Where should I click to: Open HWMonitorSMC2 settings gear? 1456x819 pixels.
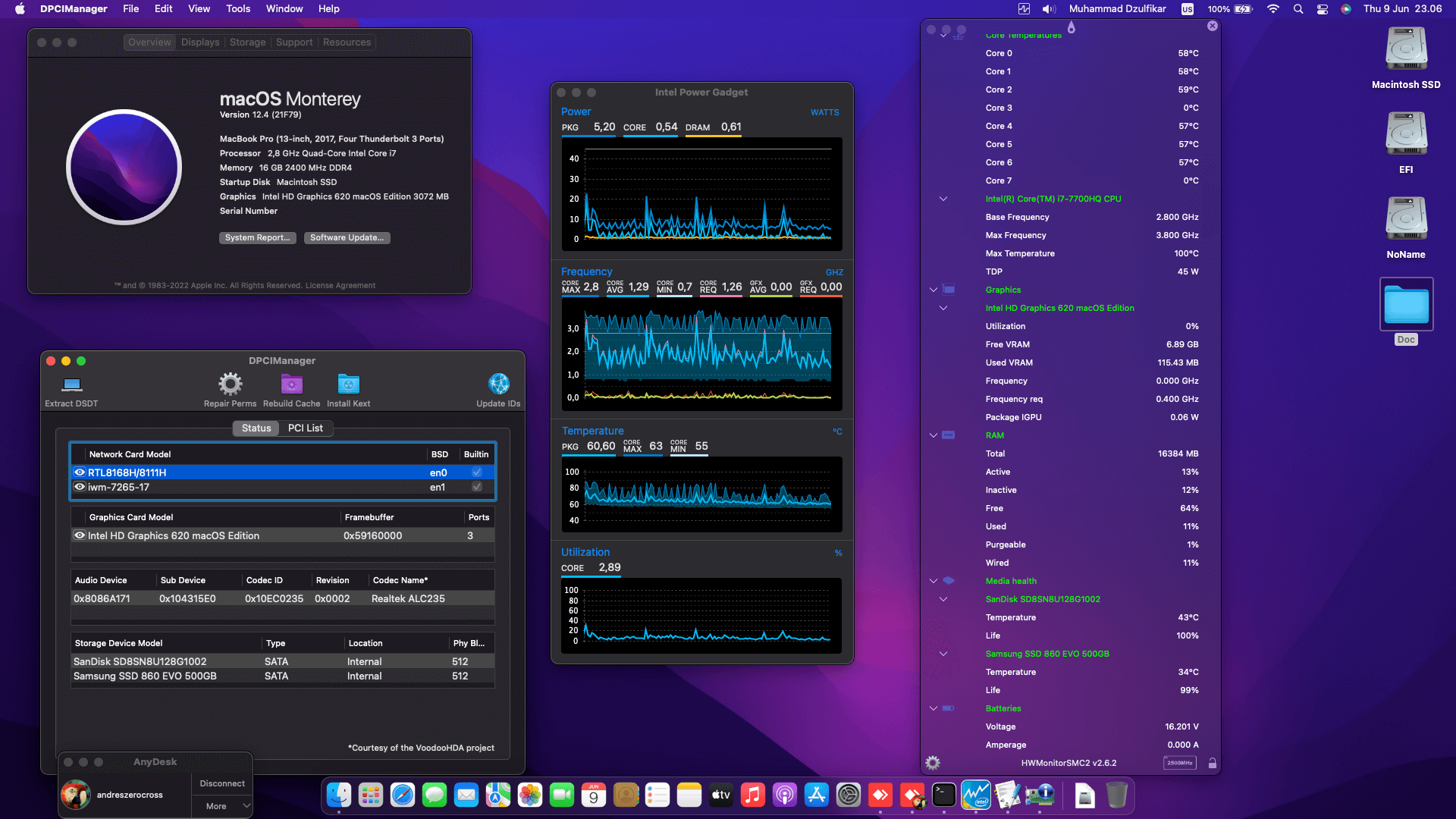tap(932, 763)
